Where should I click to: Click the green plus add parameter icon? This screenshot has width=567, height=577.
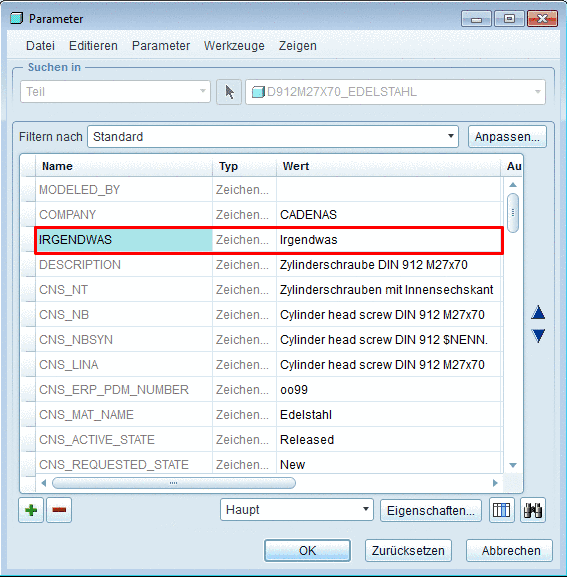31,510
